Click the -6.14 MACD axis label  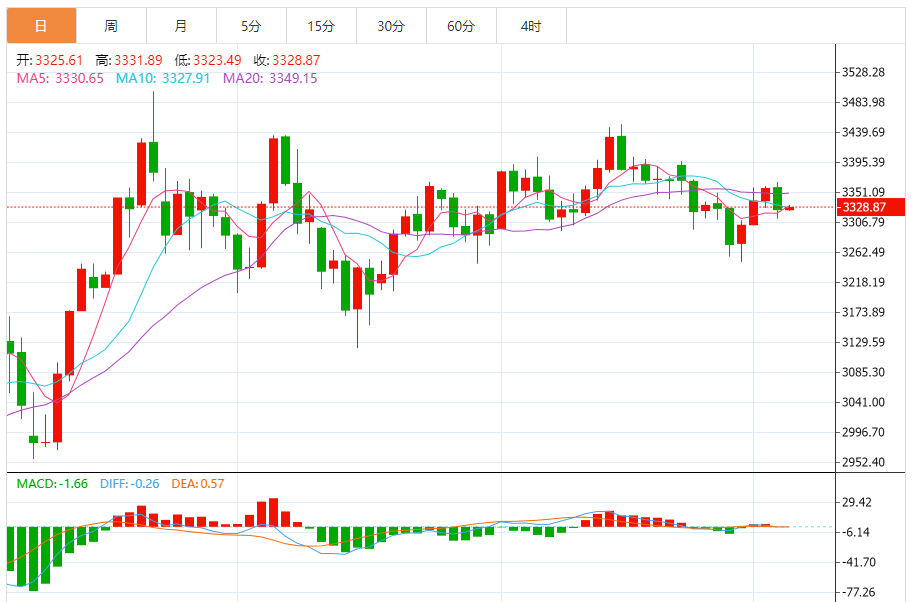[856, 532]
